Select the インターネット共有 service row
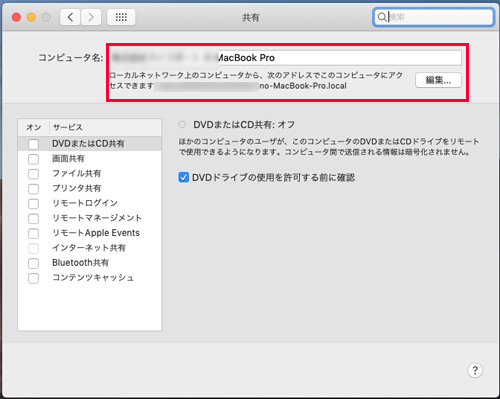This screenshot has width=500, height=399. [x=90, y=248]
